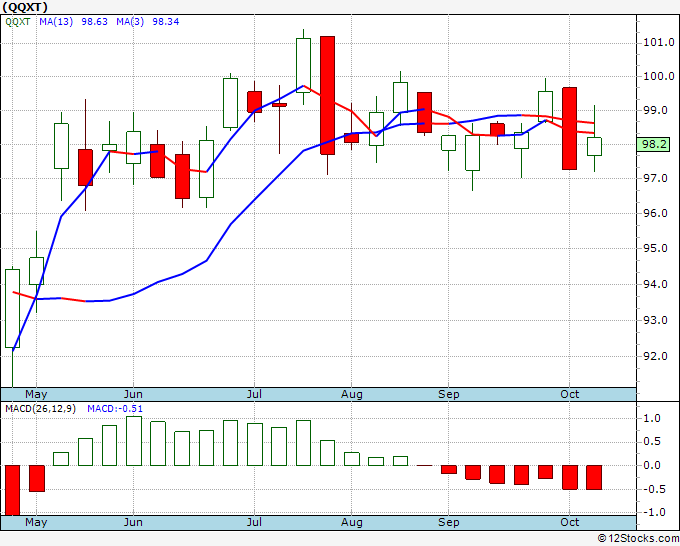
Task: Click the 1.0 MACD axis label
Action: click(652, 419)
